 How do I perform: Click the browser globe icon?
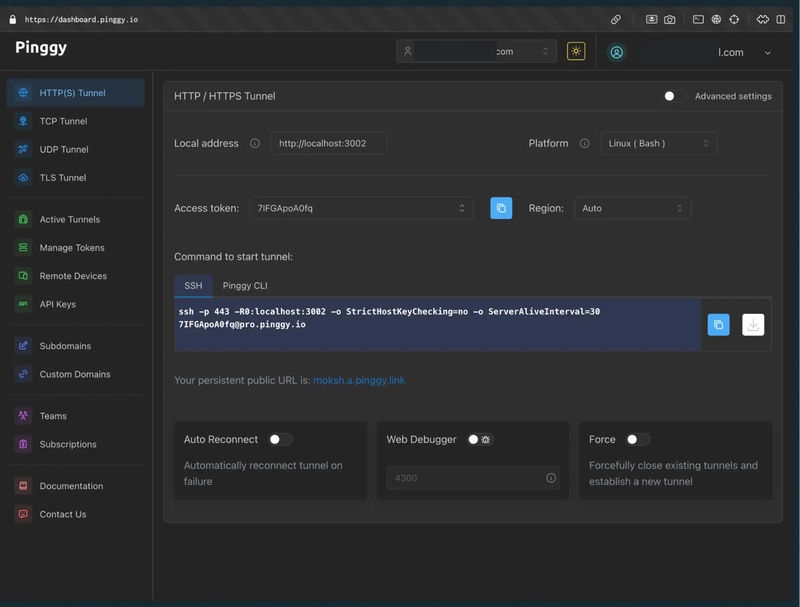pyautogui.click(x=716, y=19)
